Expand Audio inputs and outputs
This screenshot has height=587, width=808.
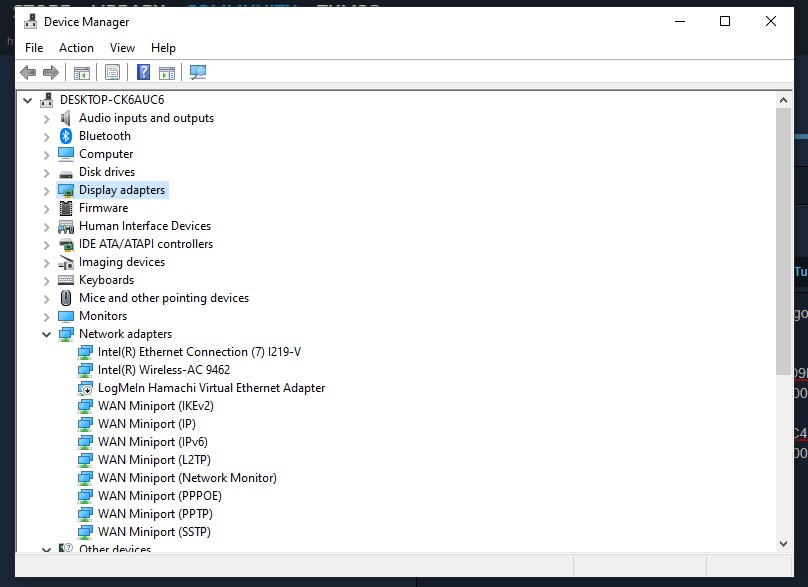[x=46, y=119]
